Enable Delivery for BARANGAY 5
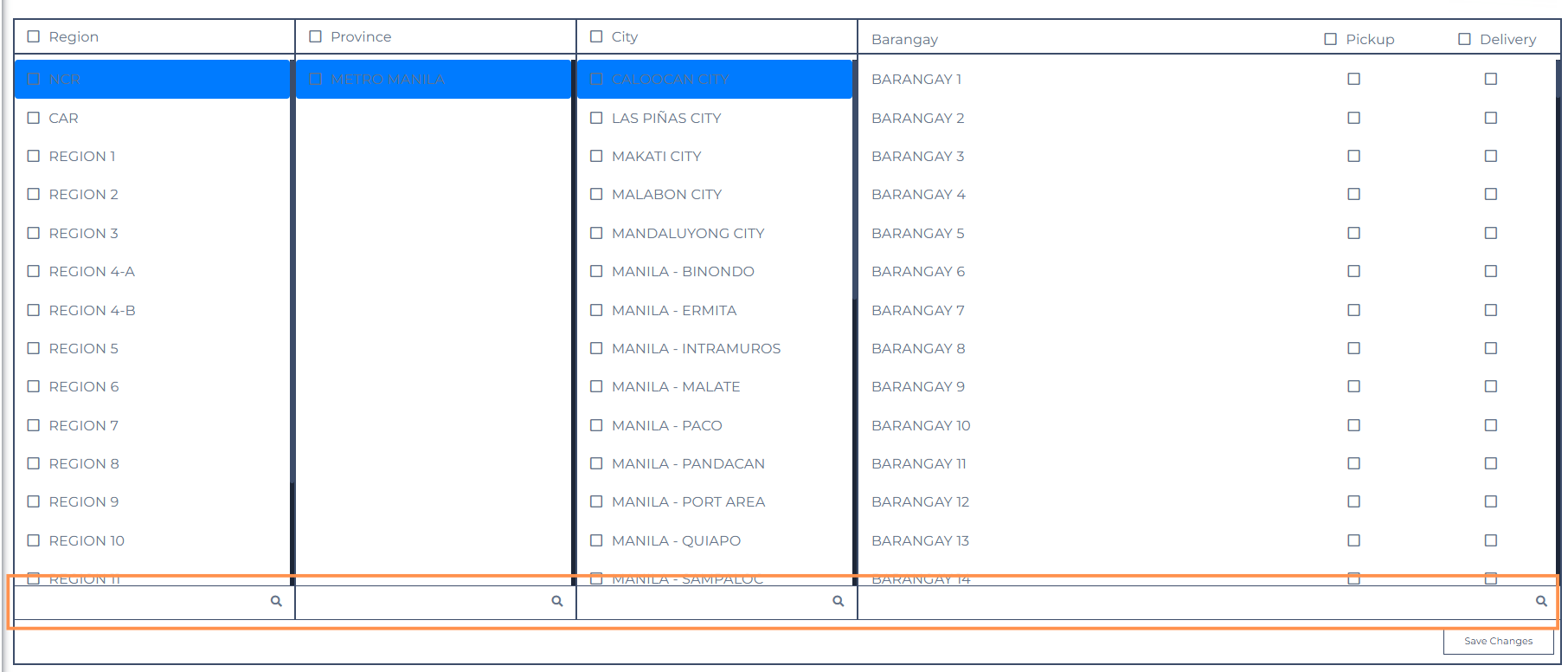Image resolution: width=1568 pixels, height=672 pixels. [x=1490, y=233]
